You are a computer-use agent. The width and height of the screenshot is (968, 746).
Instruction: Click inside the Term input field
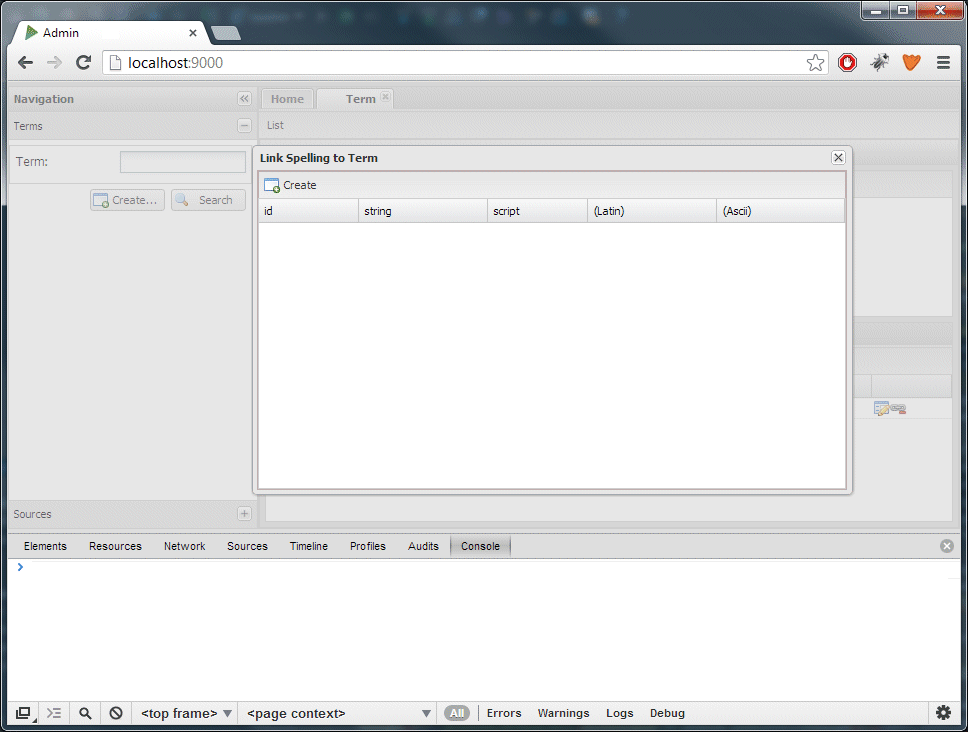click(x=182, y=161)
